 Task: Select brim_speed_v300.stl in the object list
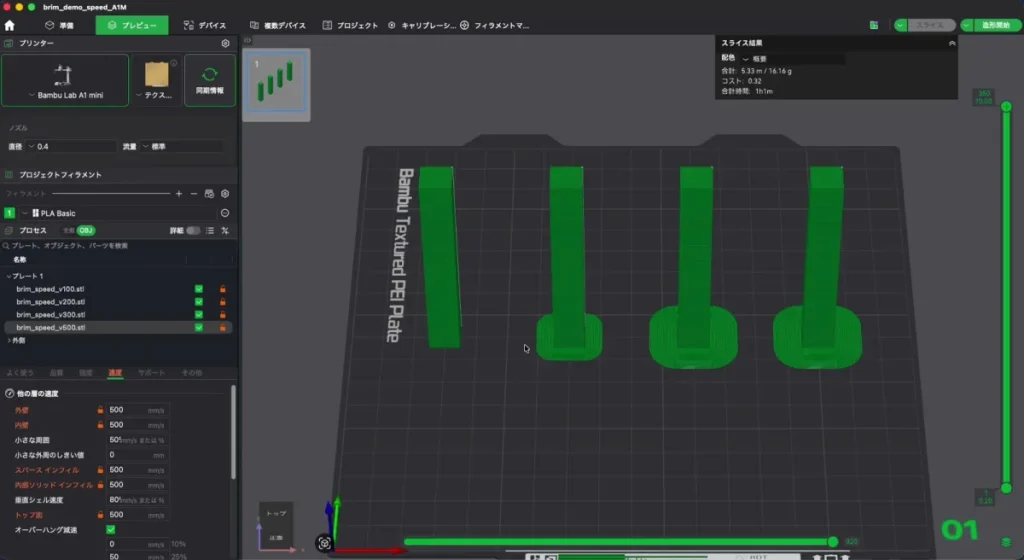pos(51,315)
